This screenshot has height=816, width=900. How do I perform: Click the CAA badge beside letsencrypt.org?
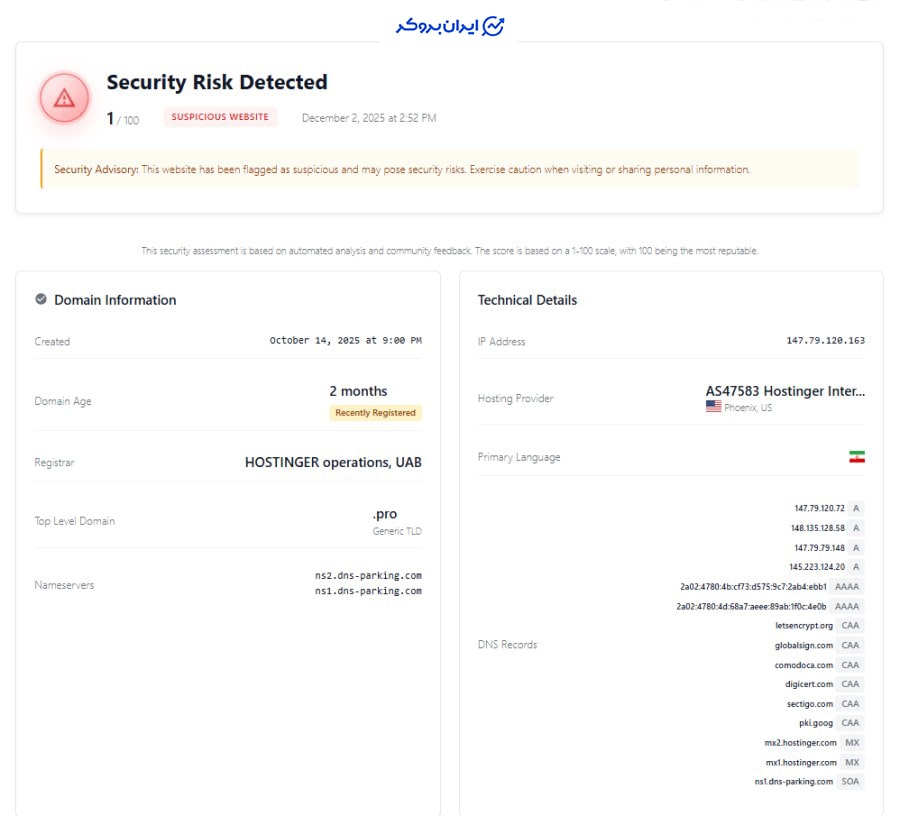(x=850, y=625)
